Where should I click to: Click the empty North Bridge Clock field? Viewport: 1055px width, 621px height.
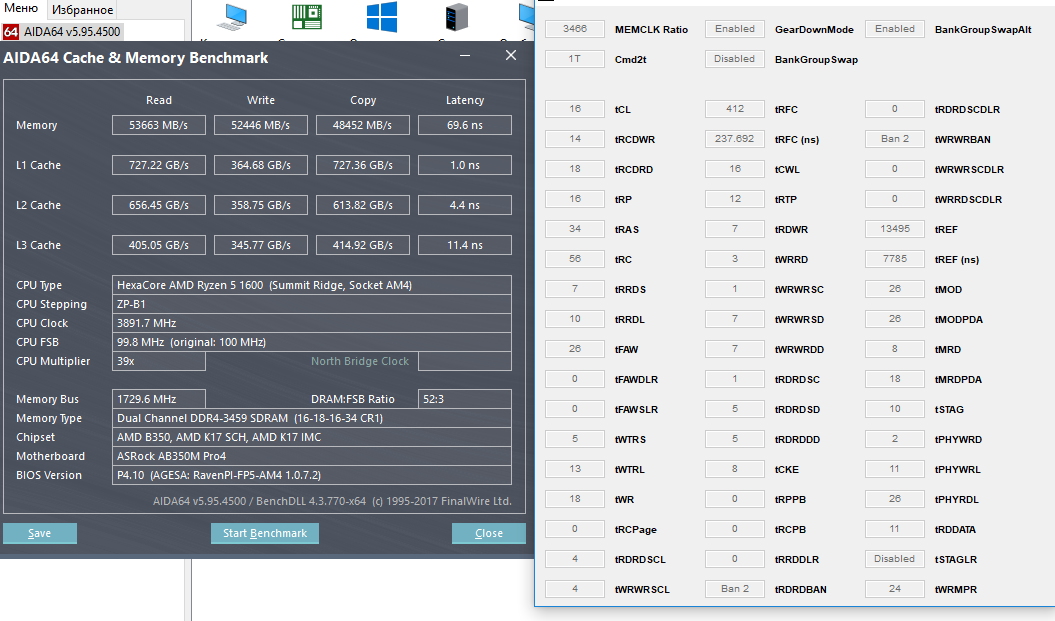(x=465, y=361)
